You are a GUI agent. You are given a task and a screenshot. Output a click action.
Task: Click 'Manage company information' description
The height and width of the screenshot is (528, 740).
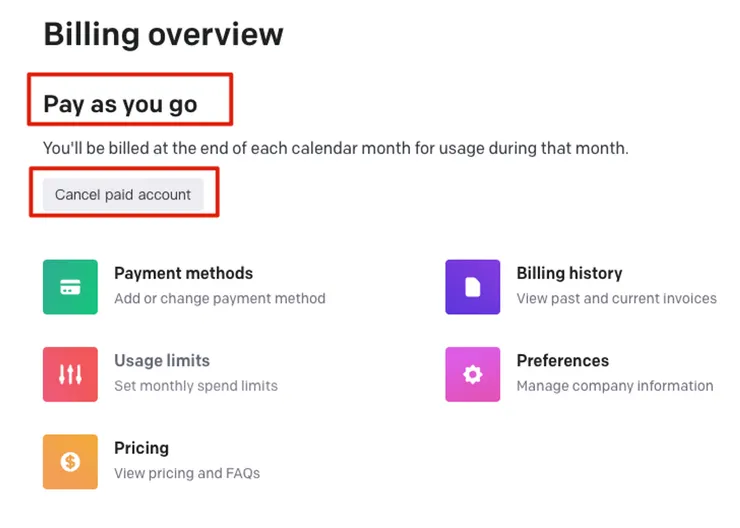(614, 385)
